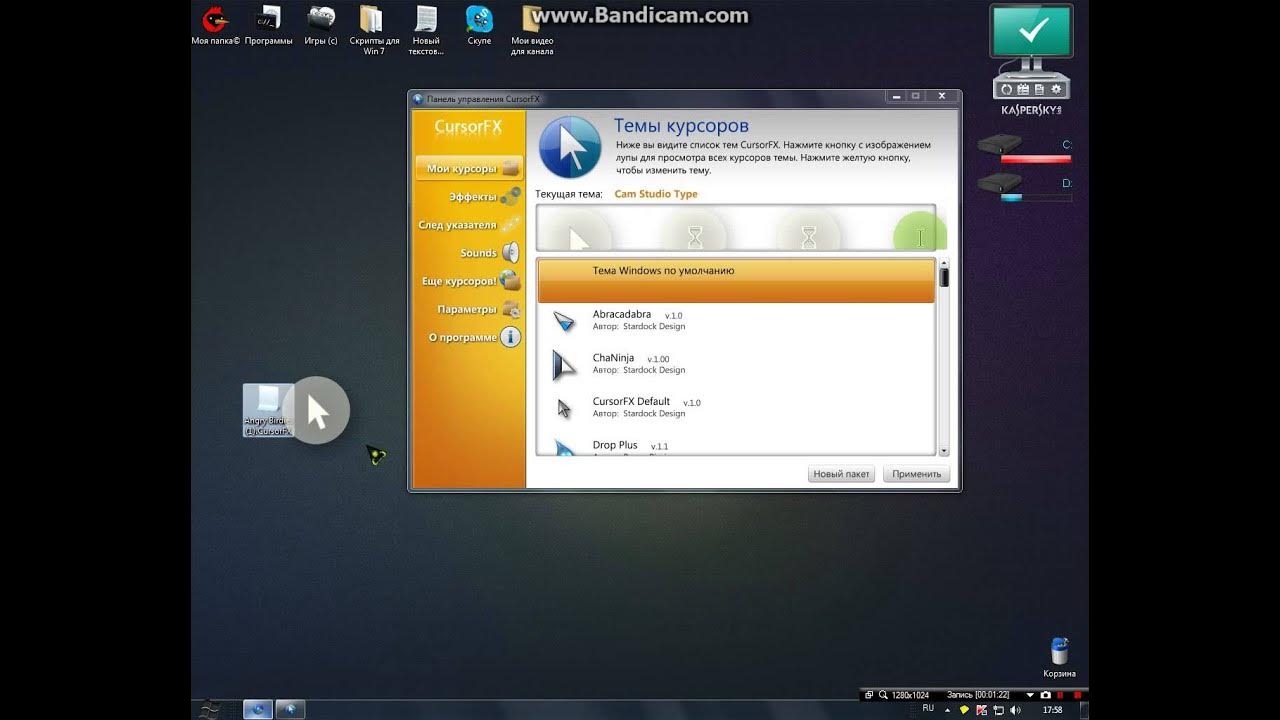
Task: Open the Новый текстов... document icon
Action: tap(426, 30)
